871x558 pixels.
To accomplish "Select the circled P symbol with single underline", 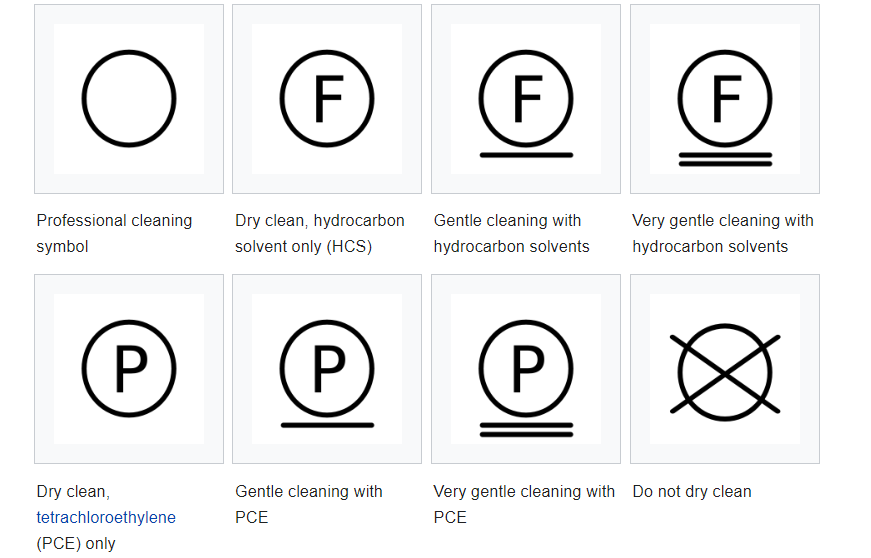I will (327, 374).
